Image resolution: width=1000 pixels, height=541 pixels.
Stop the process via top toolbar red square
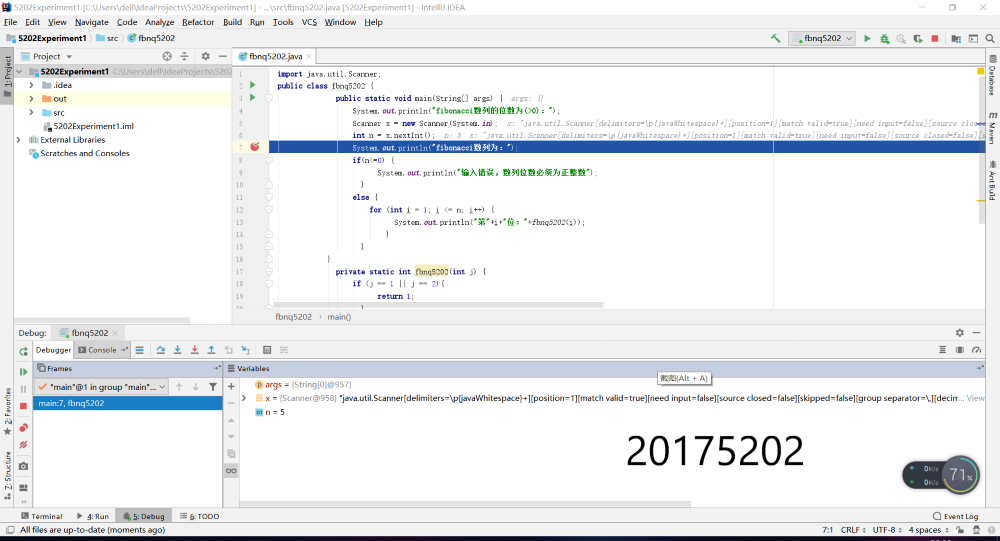[x=935, y=38]
